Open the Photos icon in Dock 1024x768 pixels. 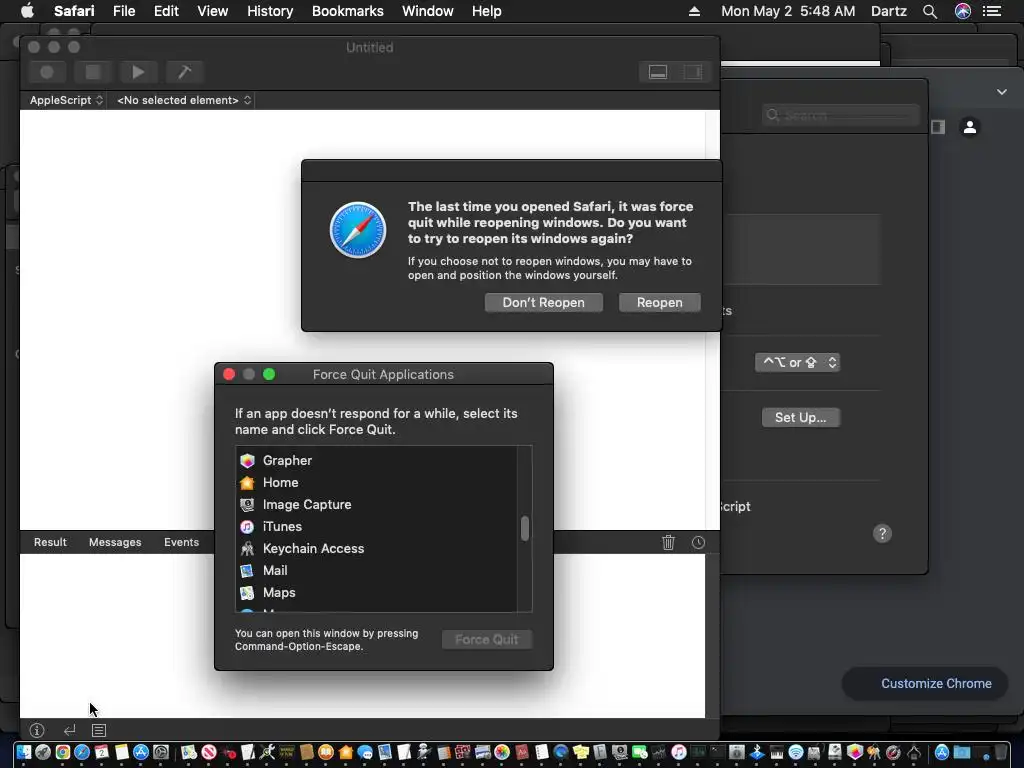point(502,752)
